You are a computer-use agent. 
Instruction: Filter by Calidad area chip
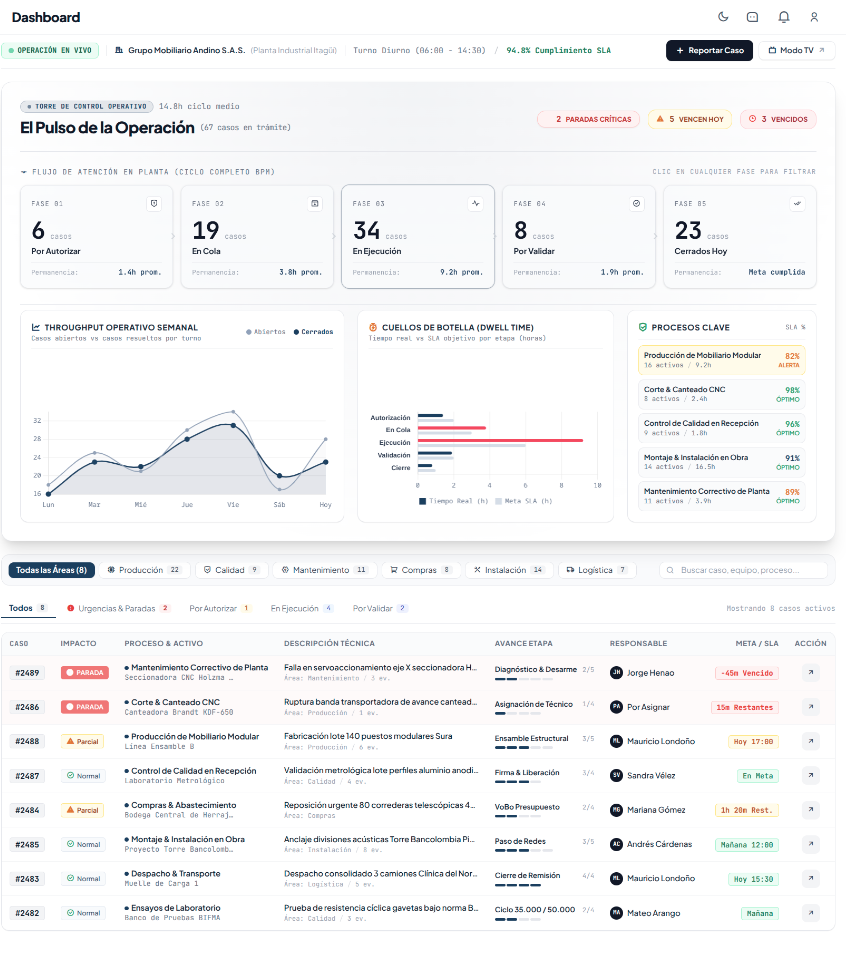[232, 570]
